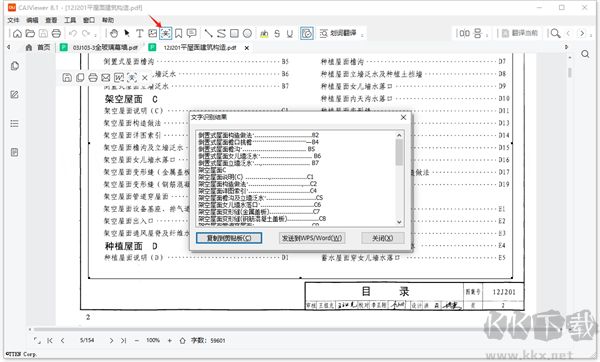Open the 编辑 menu
The height and width of the screenshot is (362, 600).
coord(32,20)
